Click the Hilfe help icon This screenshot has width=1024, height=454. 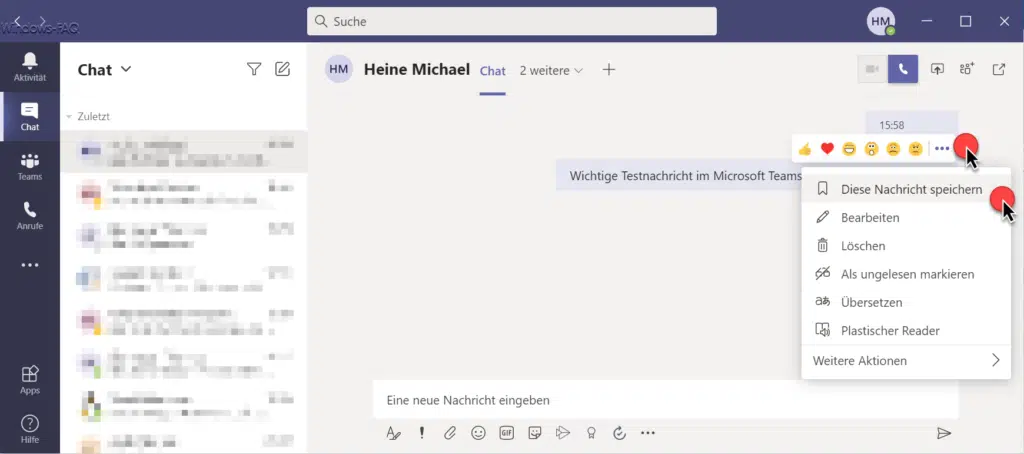point(29,428)
